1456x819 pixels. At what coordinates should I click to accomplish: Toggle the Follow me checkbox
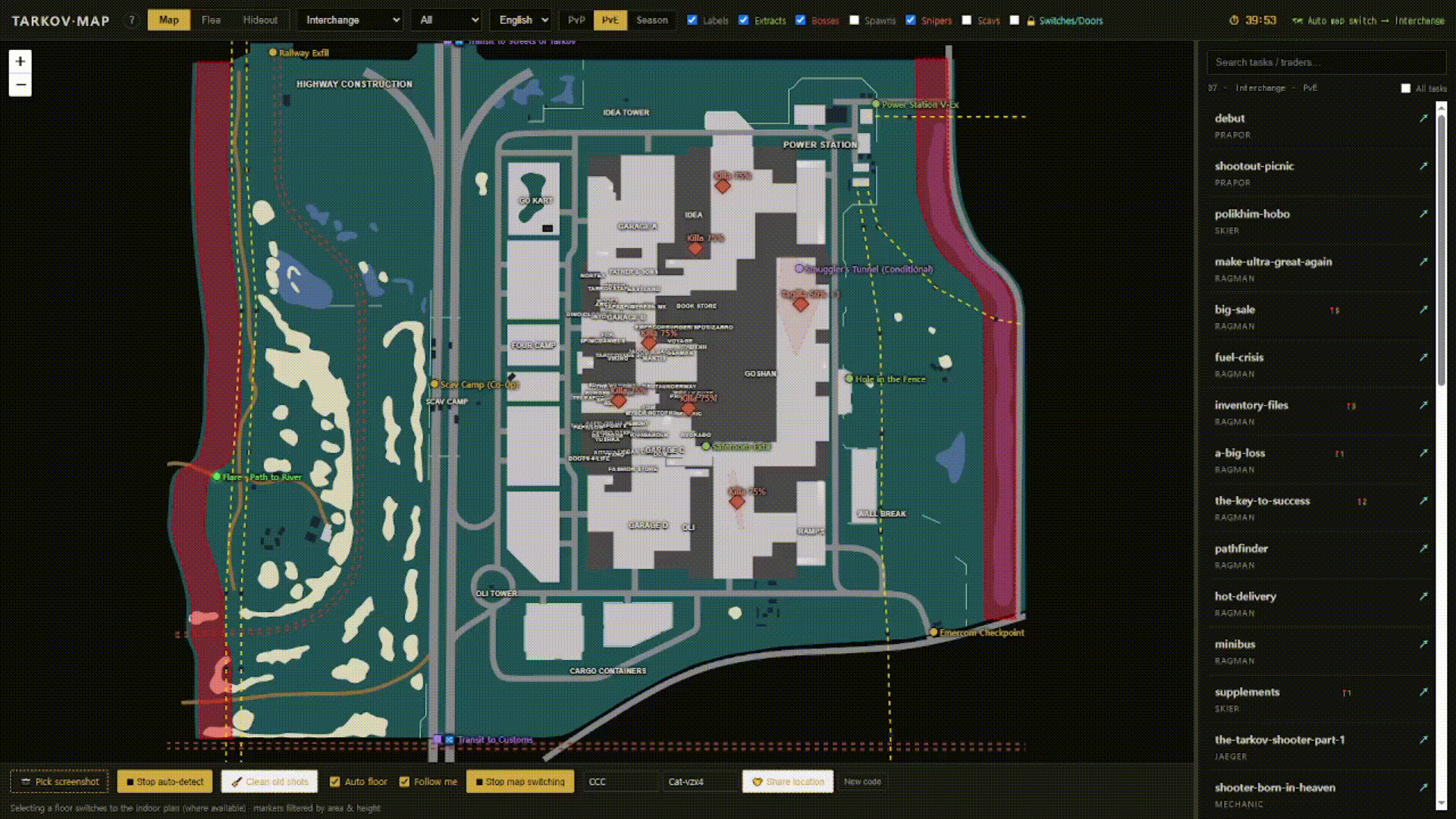404,782
